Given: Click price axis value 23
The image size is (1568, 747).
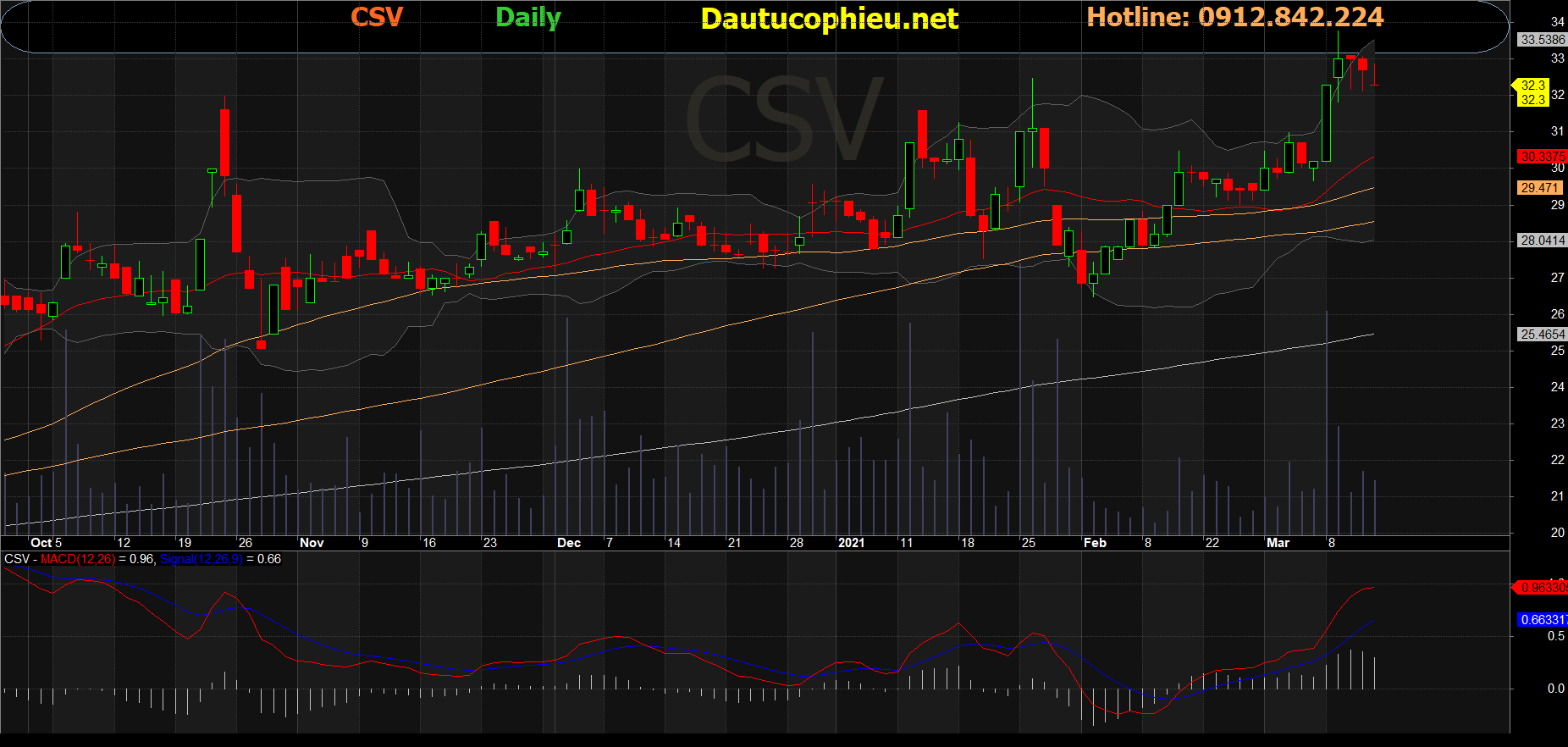Looking at the screenshot, I should pos(1557,423).
